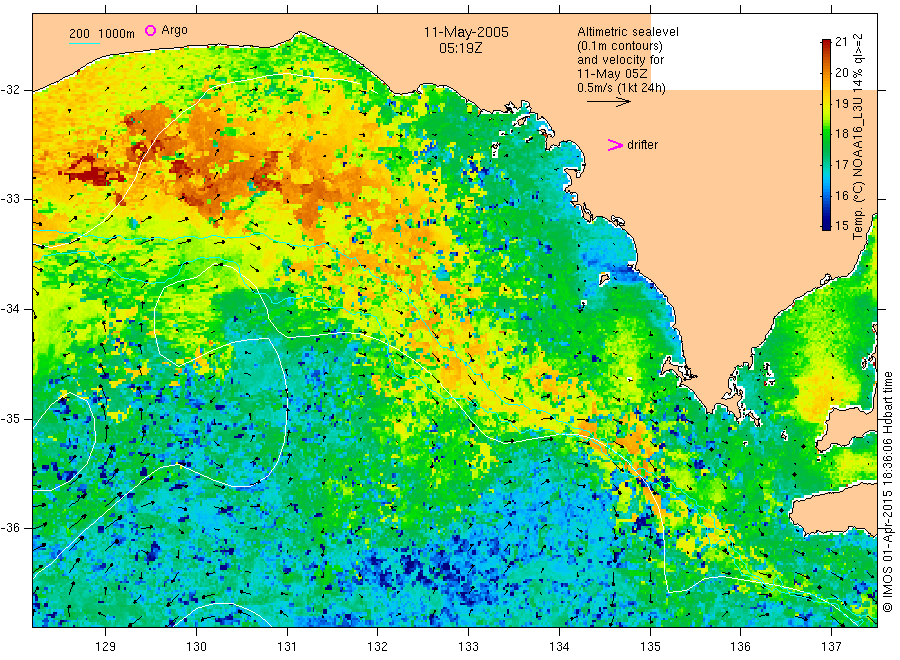This screenshot has height=660, width=900.
Task: Click the date label 11-May-2005
Action: pos(466,32)
